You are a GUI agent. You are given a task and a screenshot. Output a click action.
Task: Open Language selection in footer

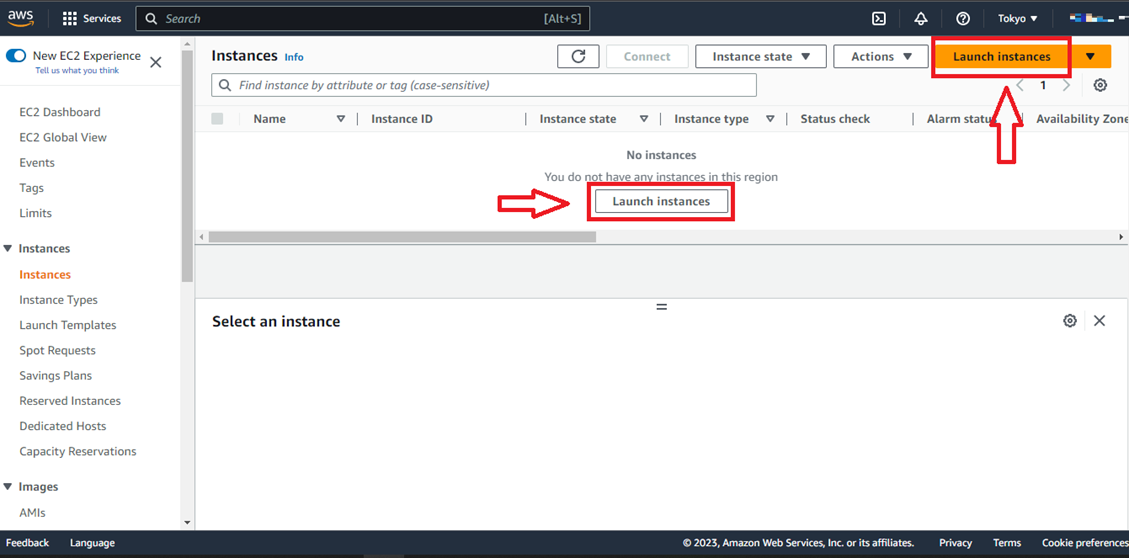tap(92, 543)
